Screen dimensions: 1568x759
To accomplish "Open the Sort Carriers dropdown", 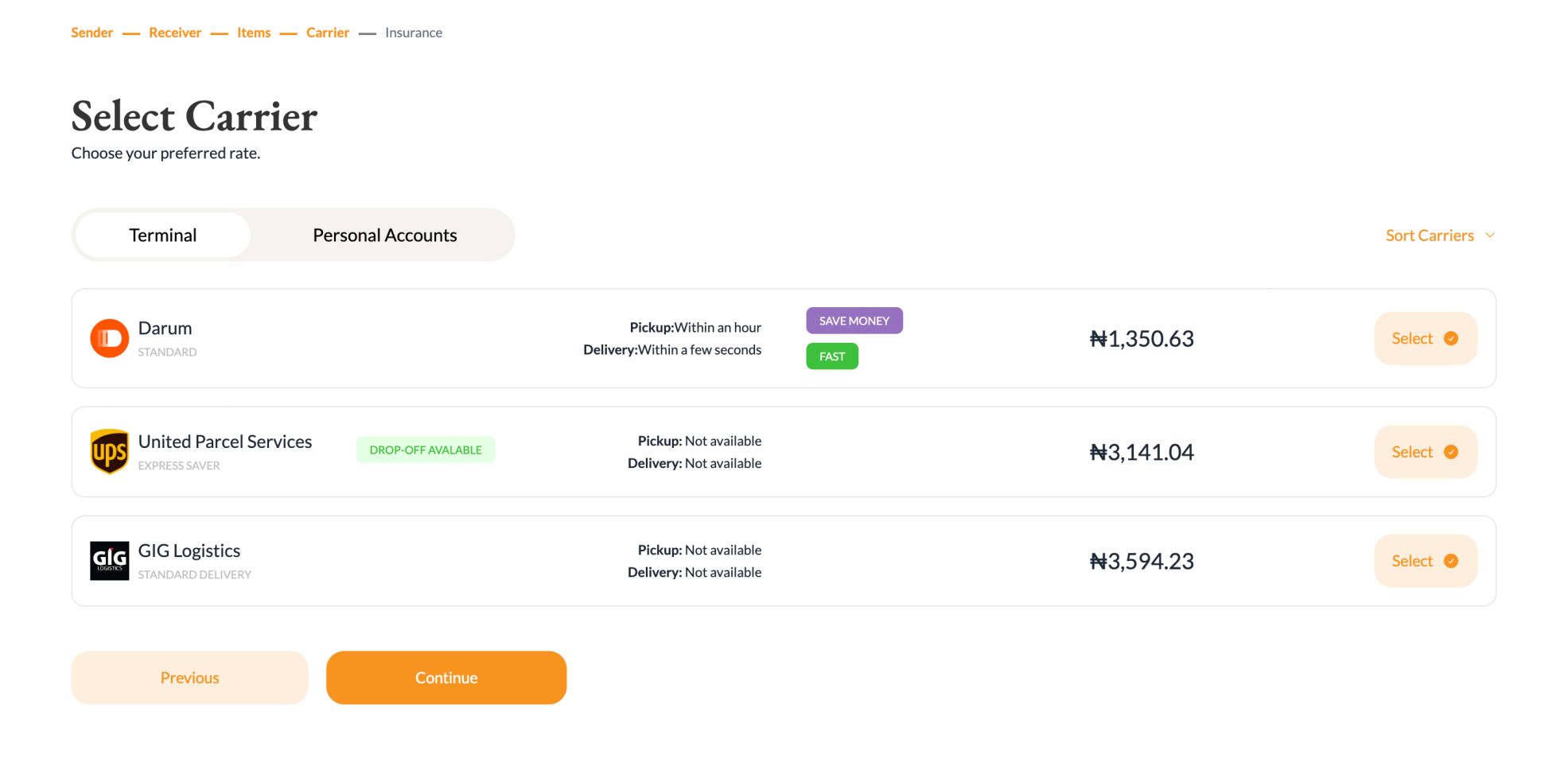I will (x=1440, y=235).
